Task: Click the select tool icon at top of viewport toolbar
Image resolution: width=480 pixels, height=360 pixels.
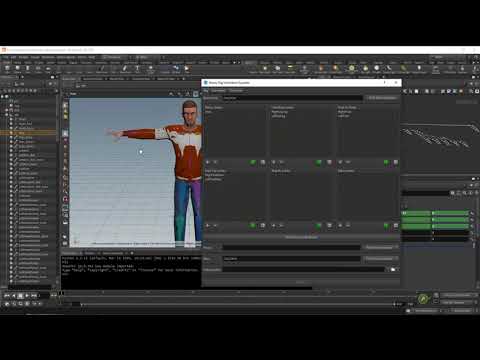Action: point(65,105)
